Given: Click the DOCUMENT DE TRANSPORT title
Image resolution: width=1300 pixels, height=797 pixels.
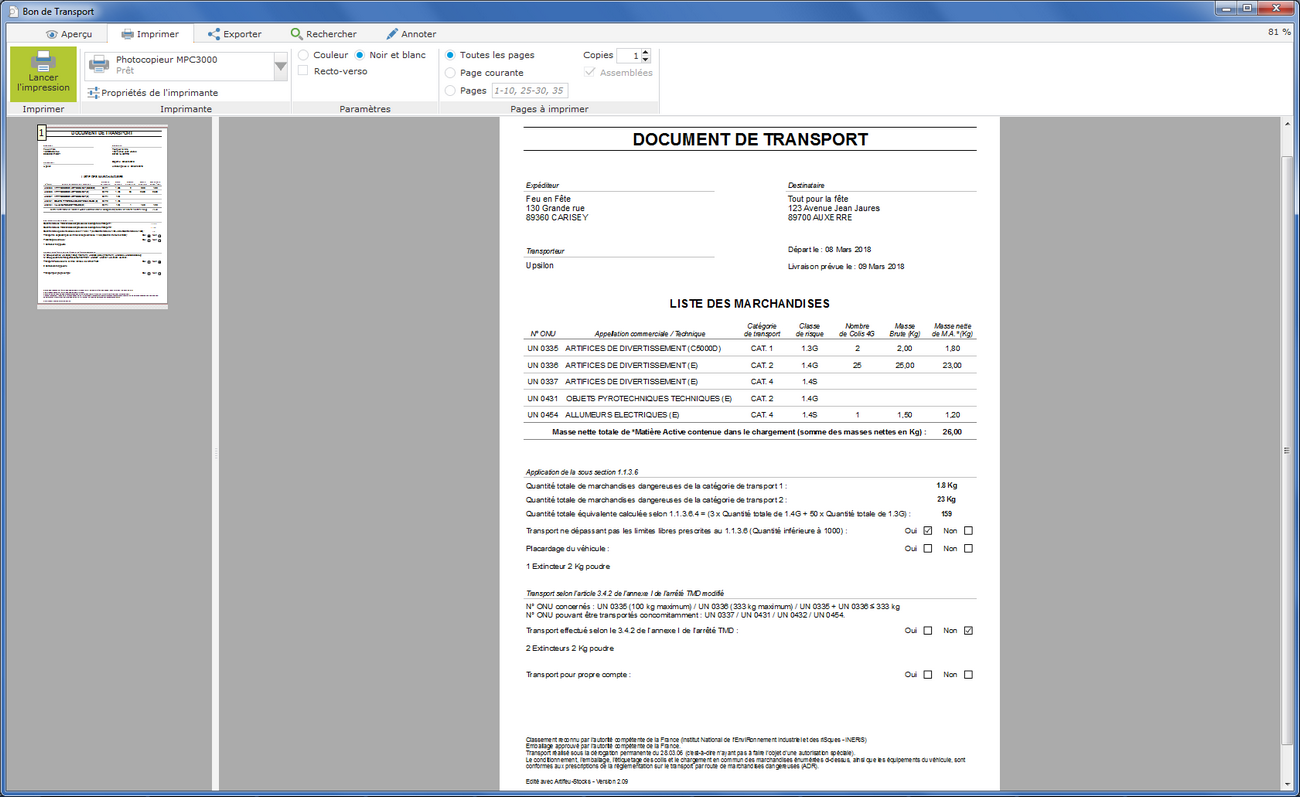Looking at the screenshot, I should click(x=750, y=140).
